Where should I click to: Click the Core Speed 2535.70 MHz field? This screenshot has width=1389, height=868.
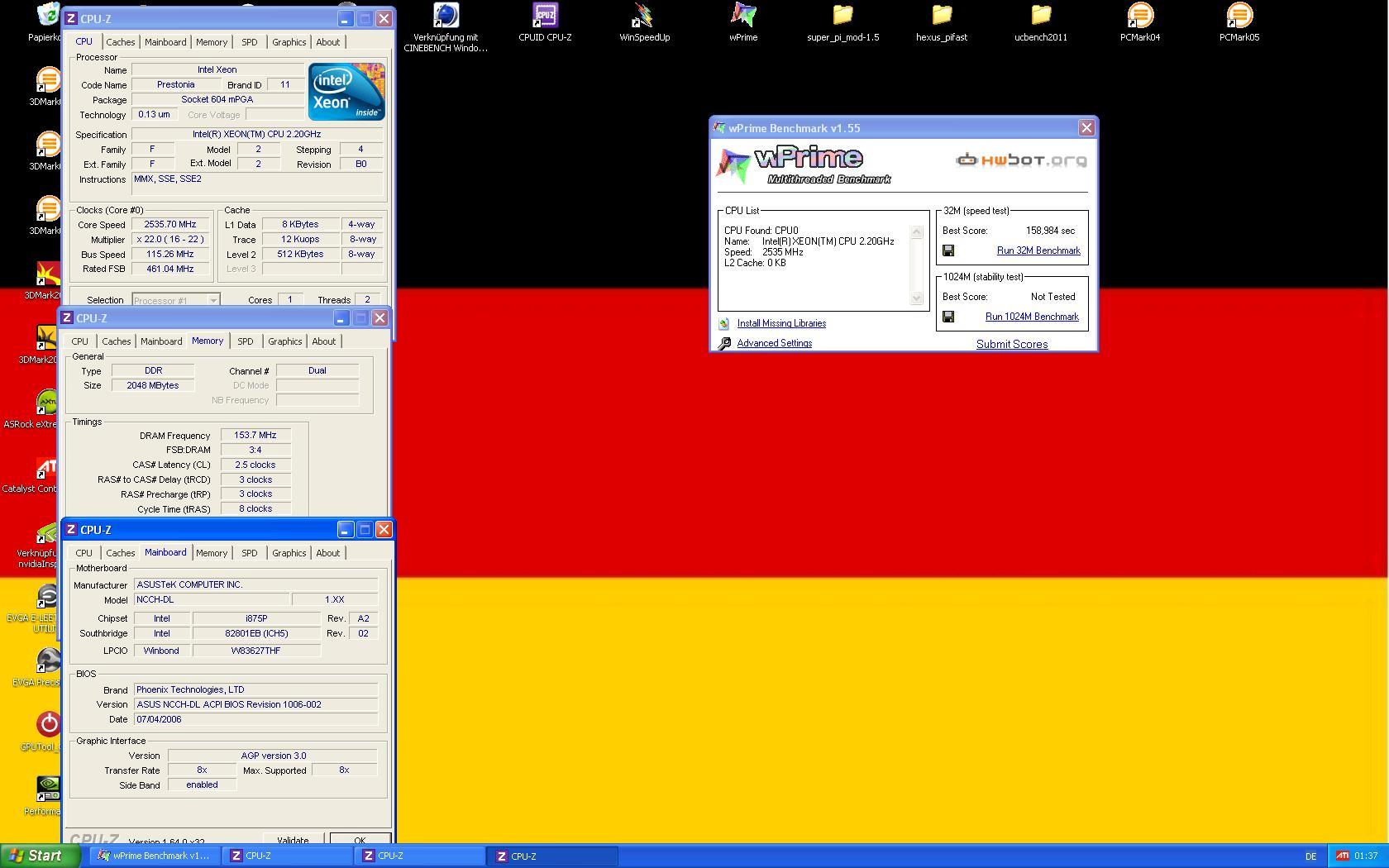(x=170, y=224)
